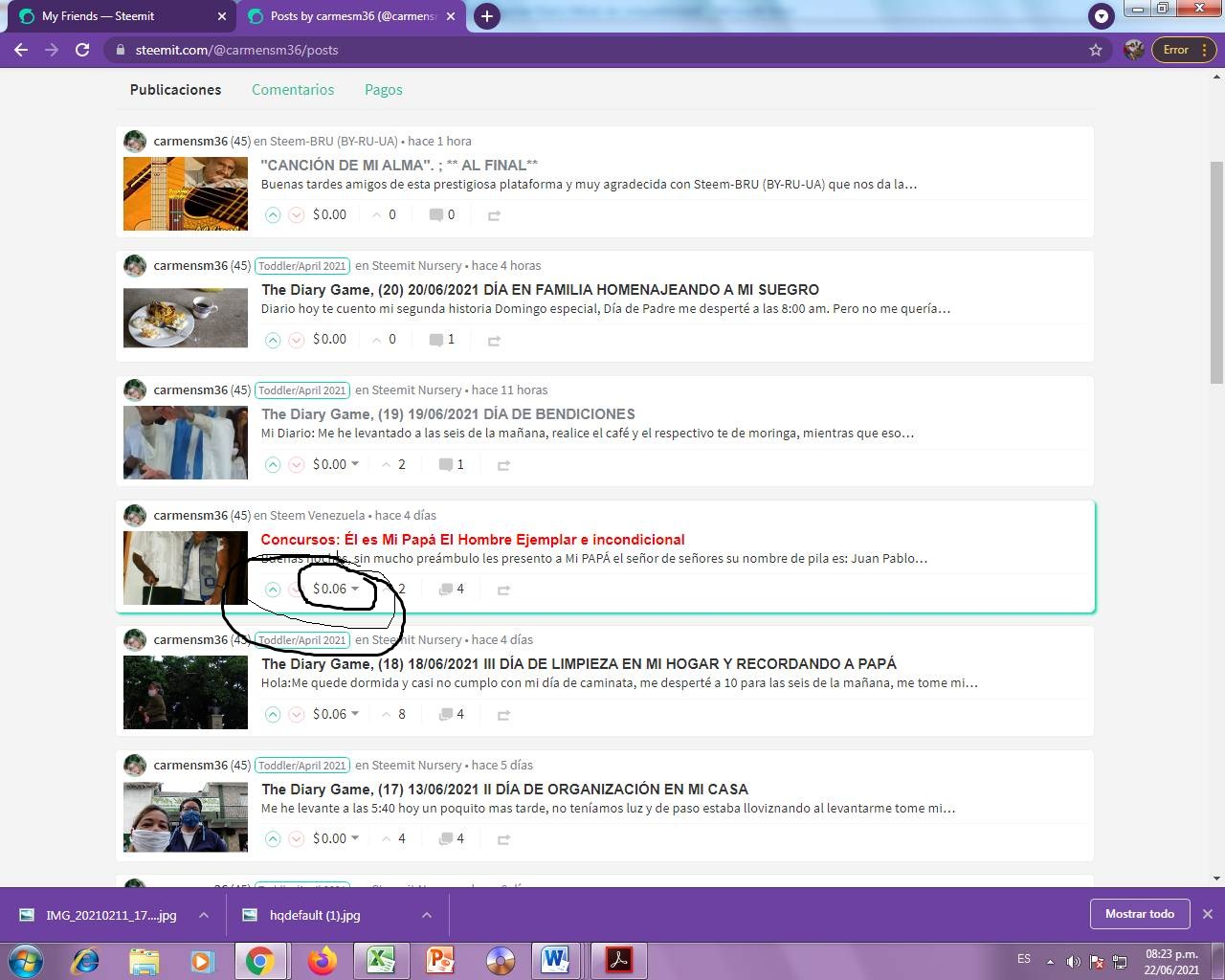
Task: Open options for IMG_20210211 download
Action: point(204,915)
